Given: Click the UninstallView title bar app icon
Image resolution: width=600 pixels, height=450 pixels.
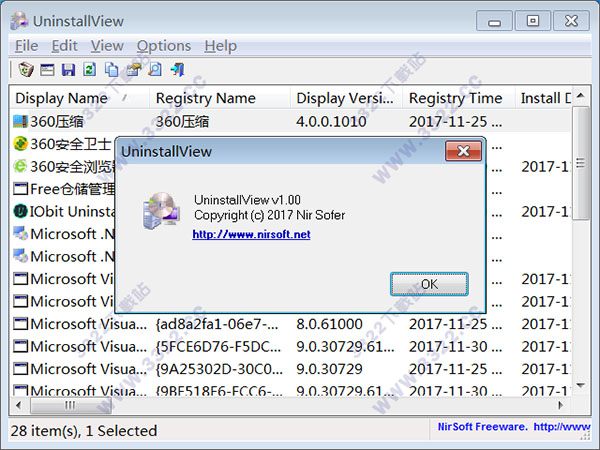Looking at the screenshot, I should click(19, 21).
